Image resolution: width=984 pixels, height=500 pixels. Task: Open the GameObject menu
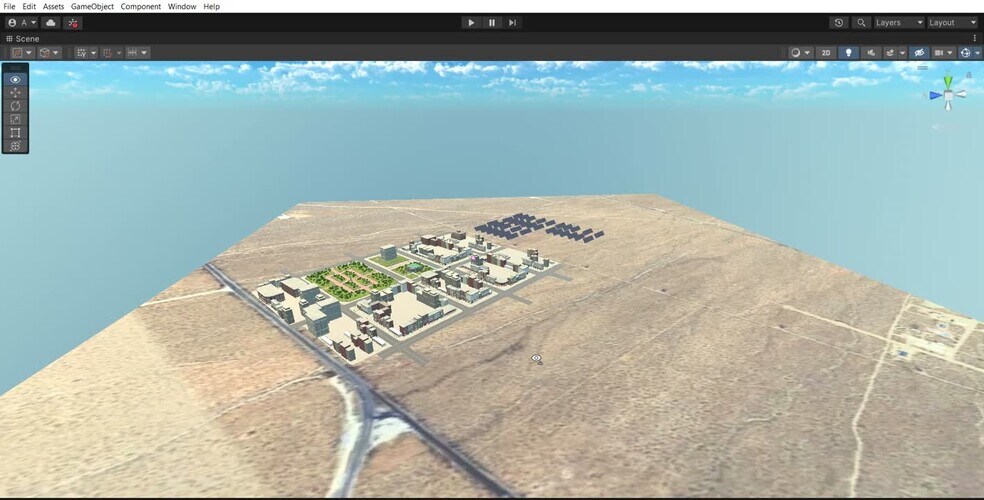pos(92,6)
